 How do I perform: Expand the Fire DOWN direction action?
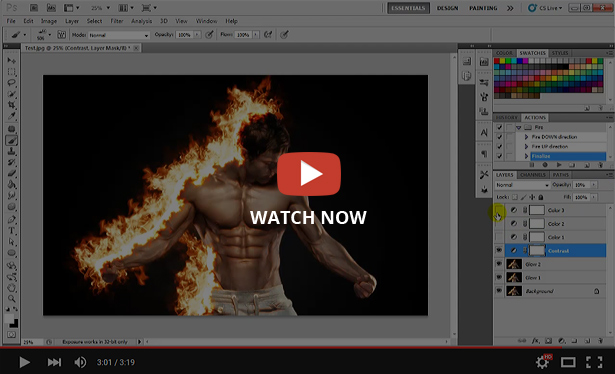click(526, 137)
